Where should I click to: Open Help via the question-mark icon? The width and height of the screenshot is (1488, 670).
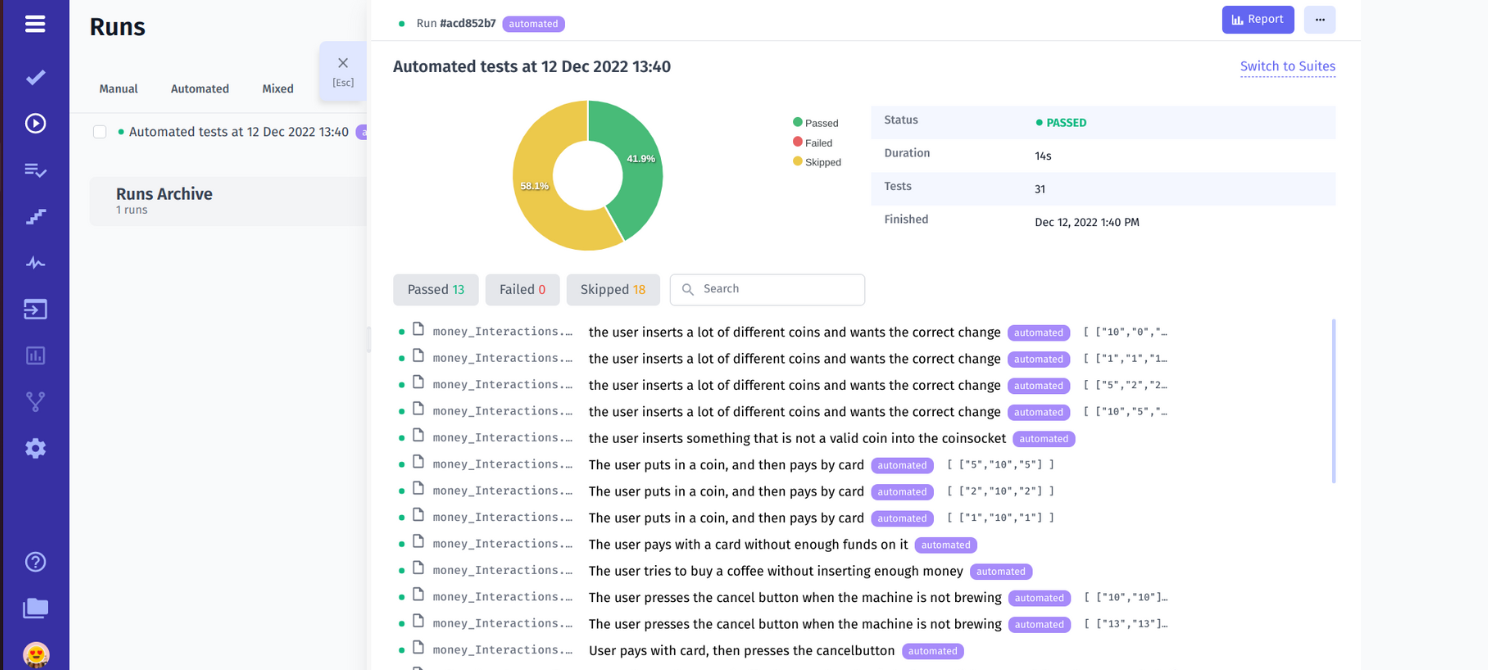(35, 562)
